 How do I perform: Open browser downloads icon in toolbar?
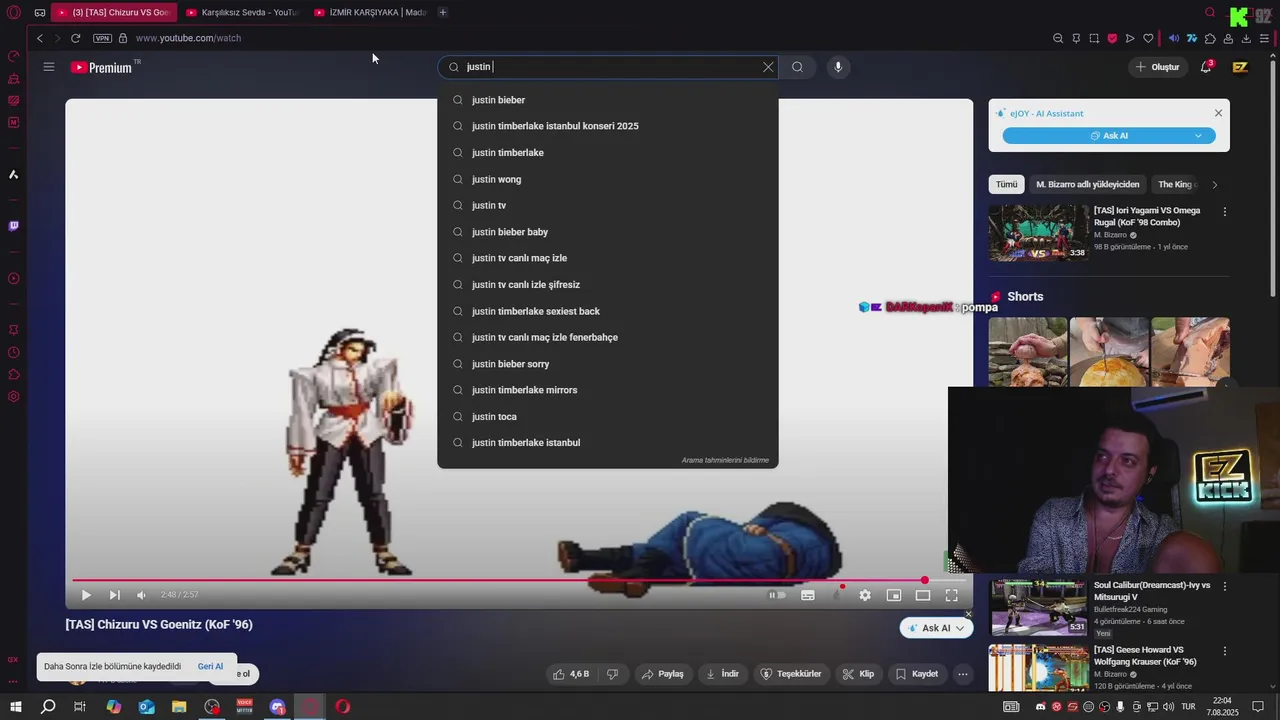pos(1246,38)
